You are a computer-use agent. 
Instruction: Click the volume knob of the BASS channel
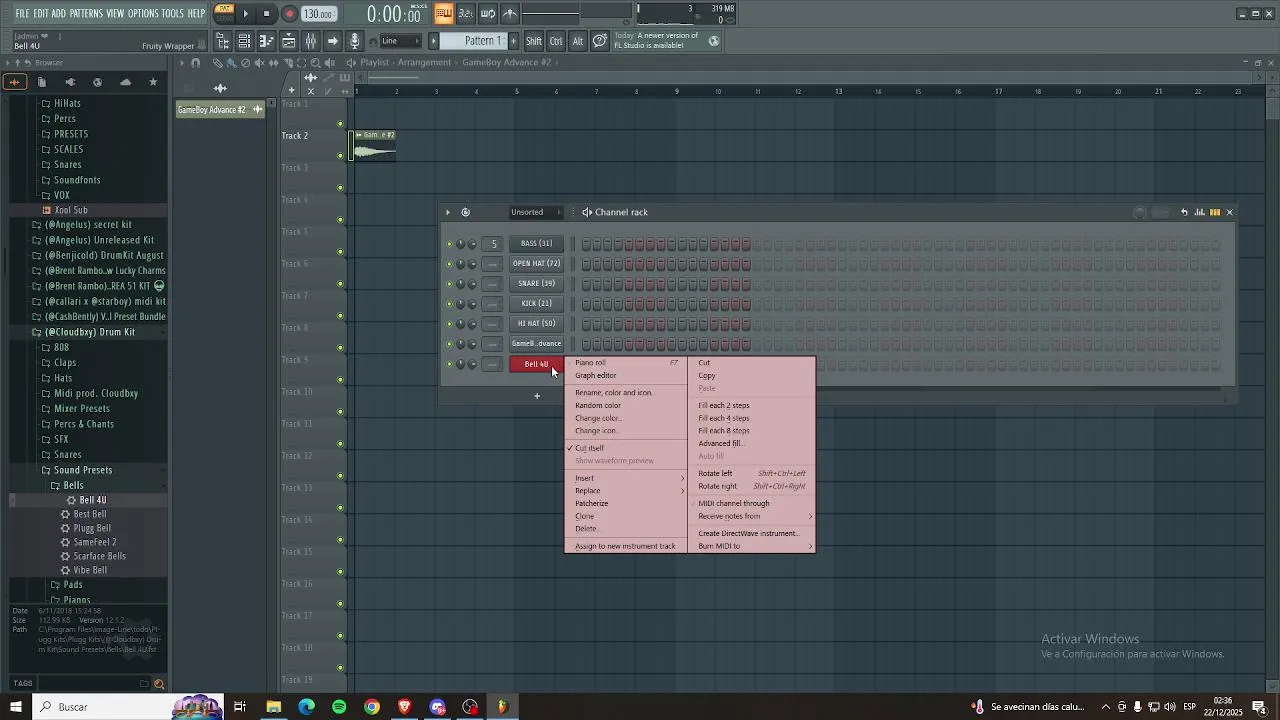point(472,244)
